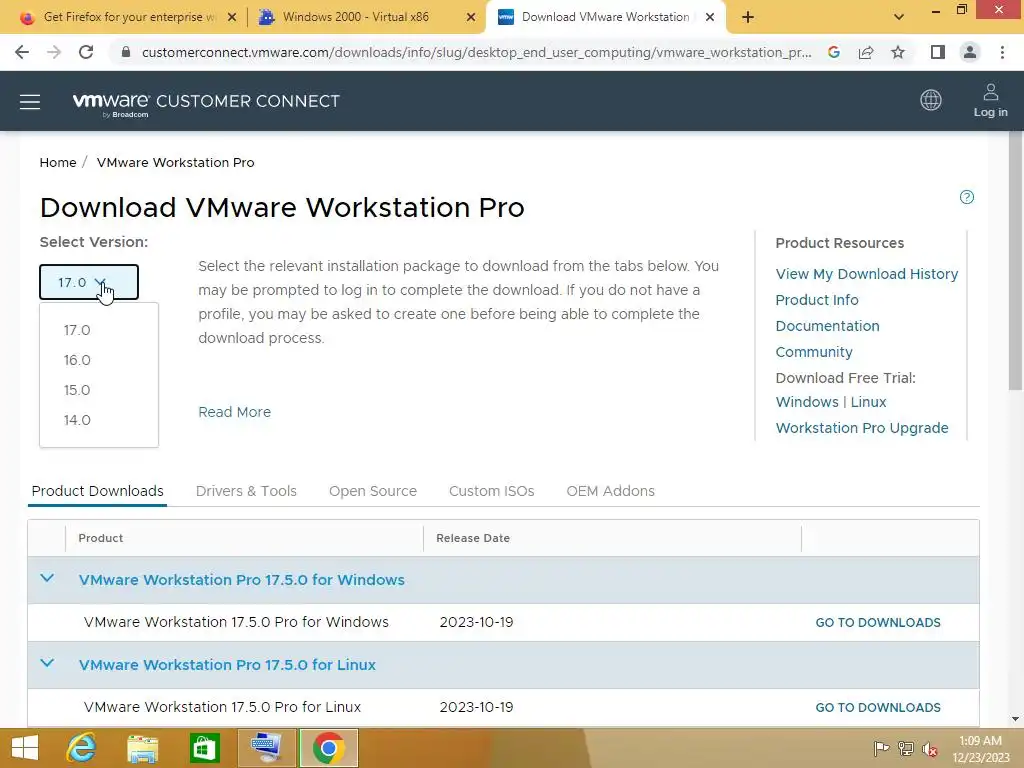Choose version 17.0 from the list
The width and height of the screenshot is (1024, 768).
(x=77, y=330)
